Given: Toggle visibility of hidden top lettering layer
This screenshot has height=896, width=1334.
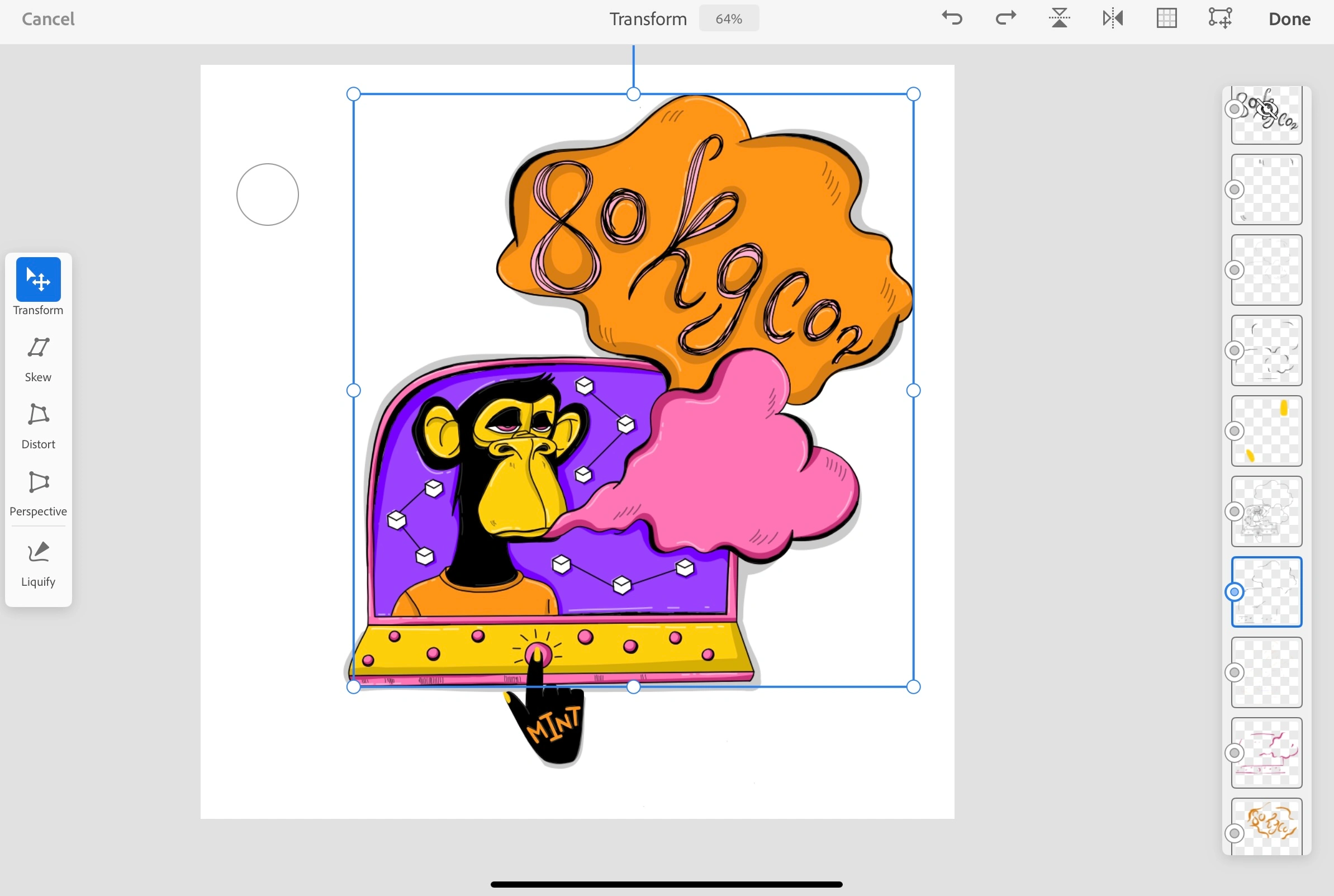Looking at the screenshot, I should (1266, 108).
